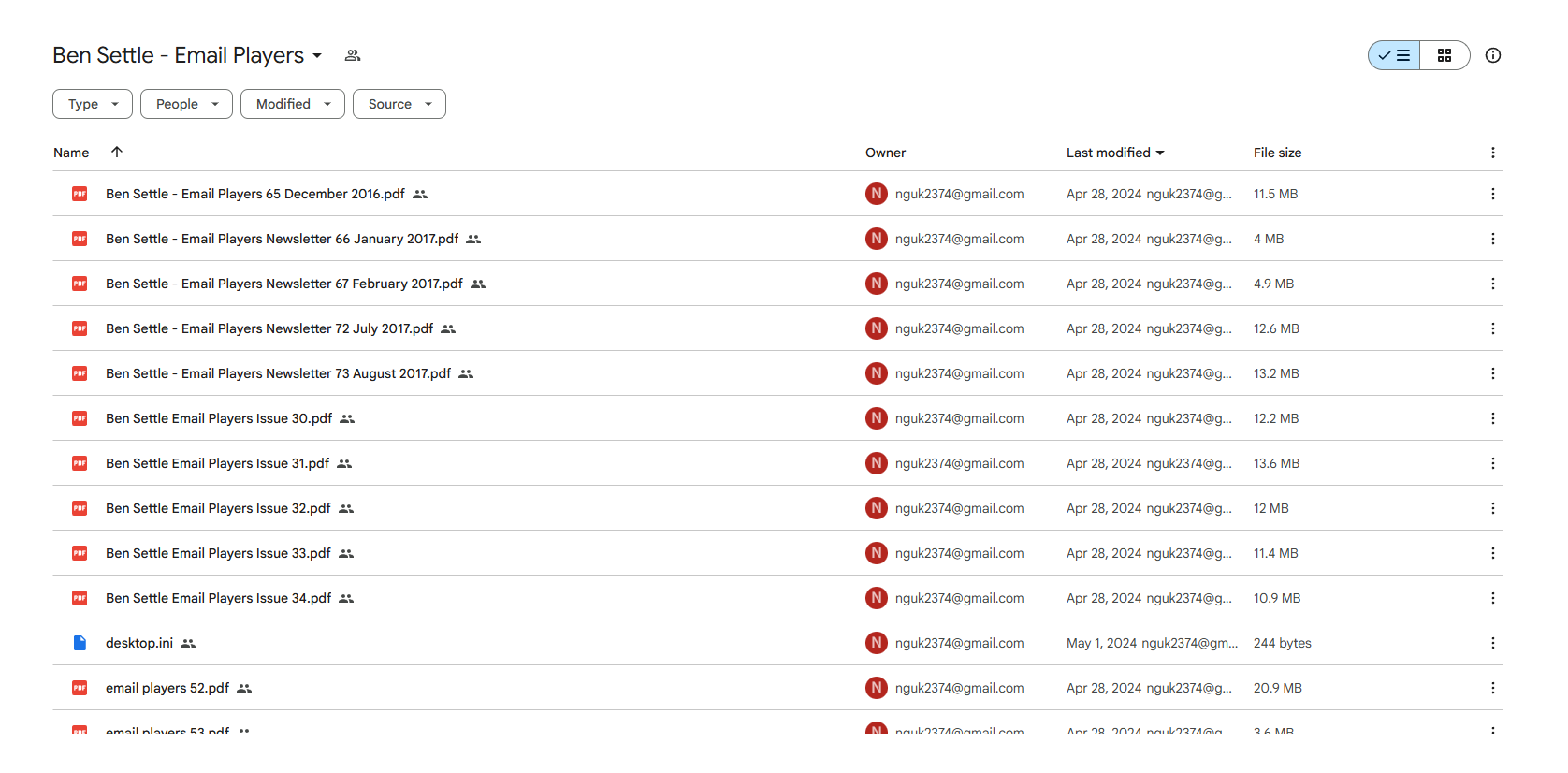Open file Email Players 65 December 2016.pdf
Viewport: 1568px width, 773px height.
tap(255, 194)
